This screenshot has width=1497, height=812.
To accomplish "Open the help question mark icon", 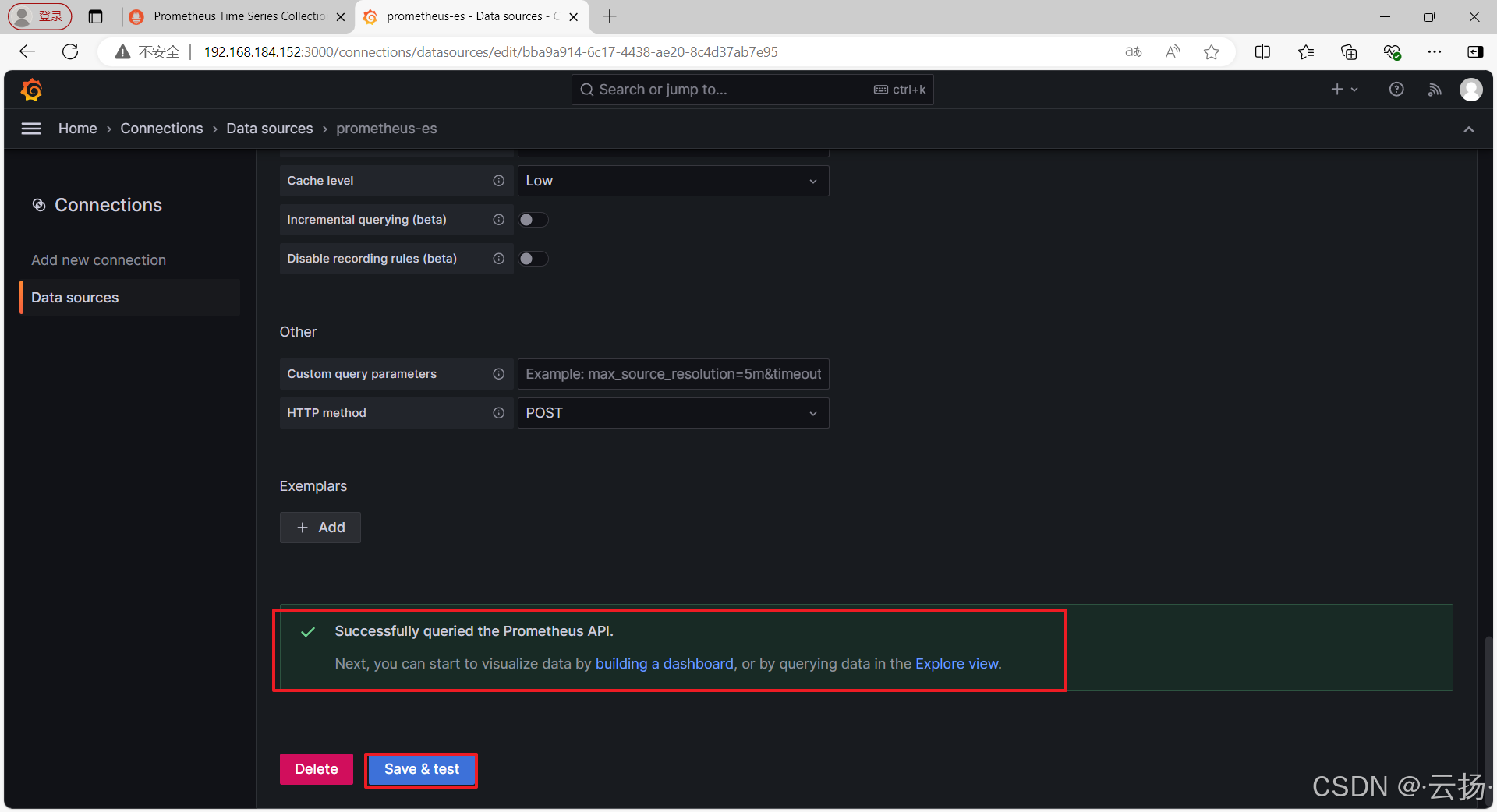I will point(1396,90).
